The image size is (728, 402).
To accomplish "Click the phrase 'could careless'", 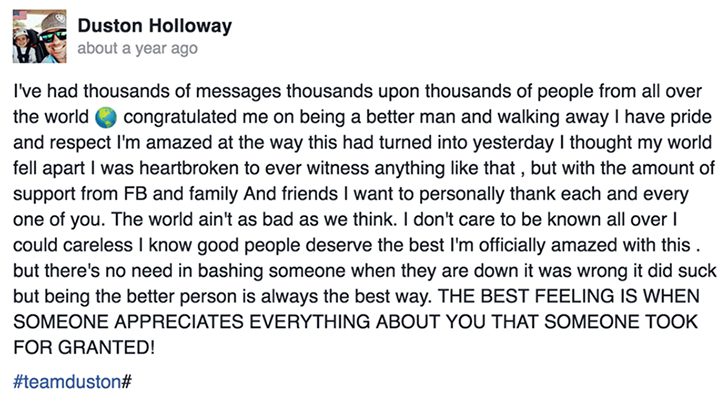I will coord(73,245).
